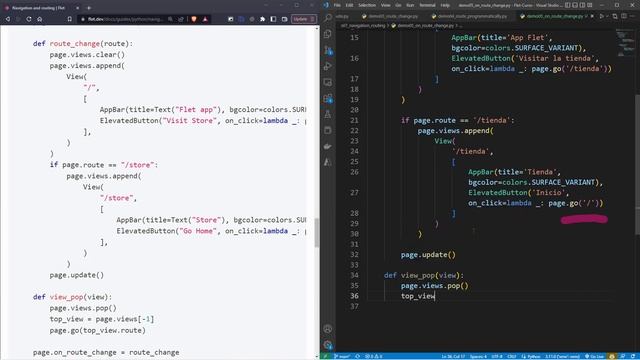This screenshot has height=360, width=640.
Task: Click CRLF line ending in status bar
Action: (511, 356)
